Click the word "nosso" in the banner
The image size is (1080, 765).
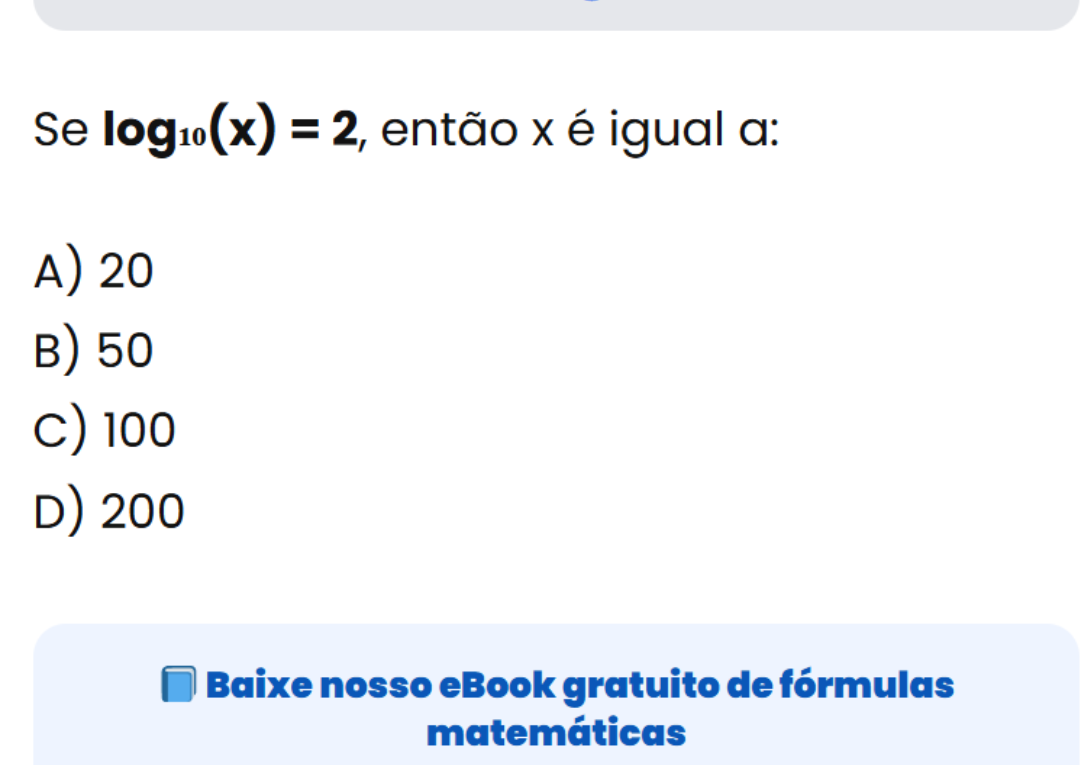pos(372,686)
